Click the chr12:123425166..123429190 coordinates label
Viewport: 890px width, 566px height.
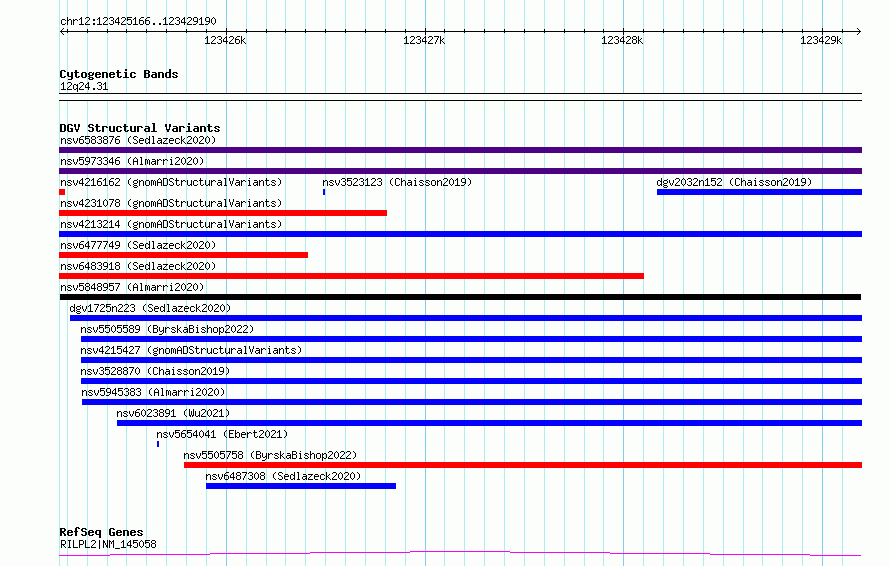tap(138, 21)
